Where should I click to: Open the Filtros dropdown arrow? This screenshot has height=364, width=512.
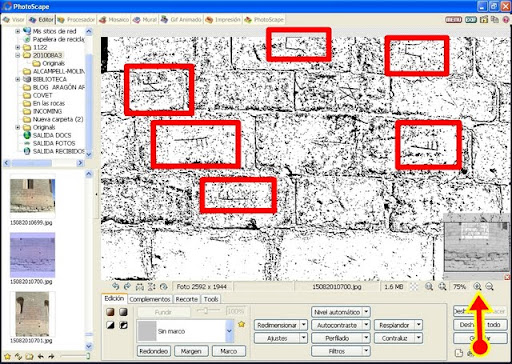[x=366, y=351]
